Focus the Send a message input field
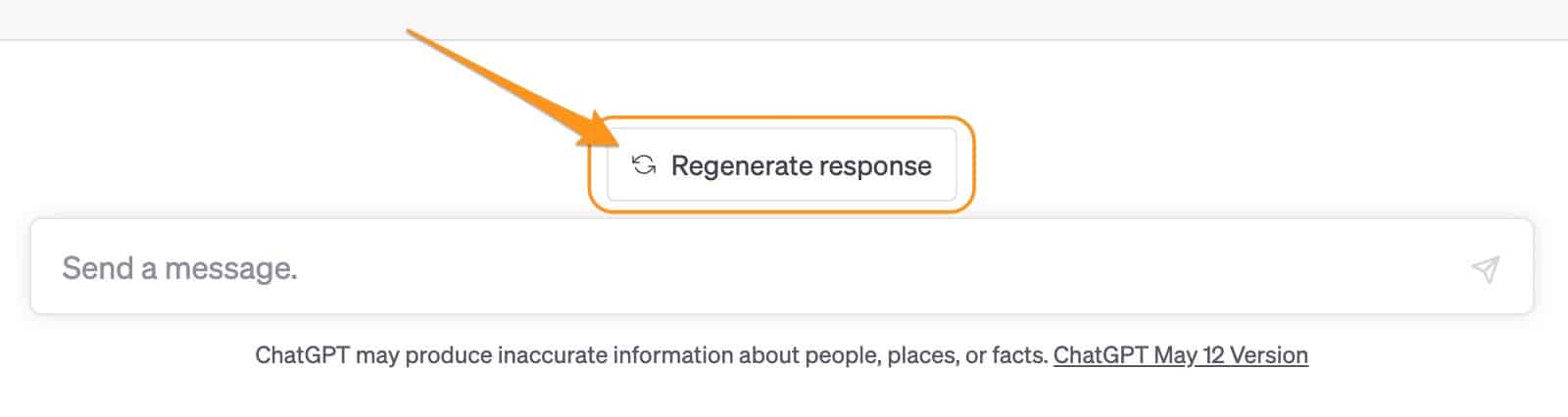The width and height of the screenshot is (1568, 417). pos(745,268)
